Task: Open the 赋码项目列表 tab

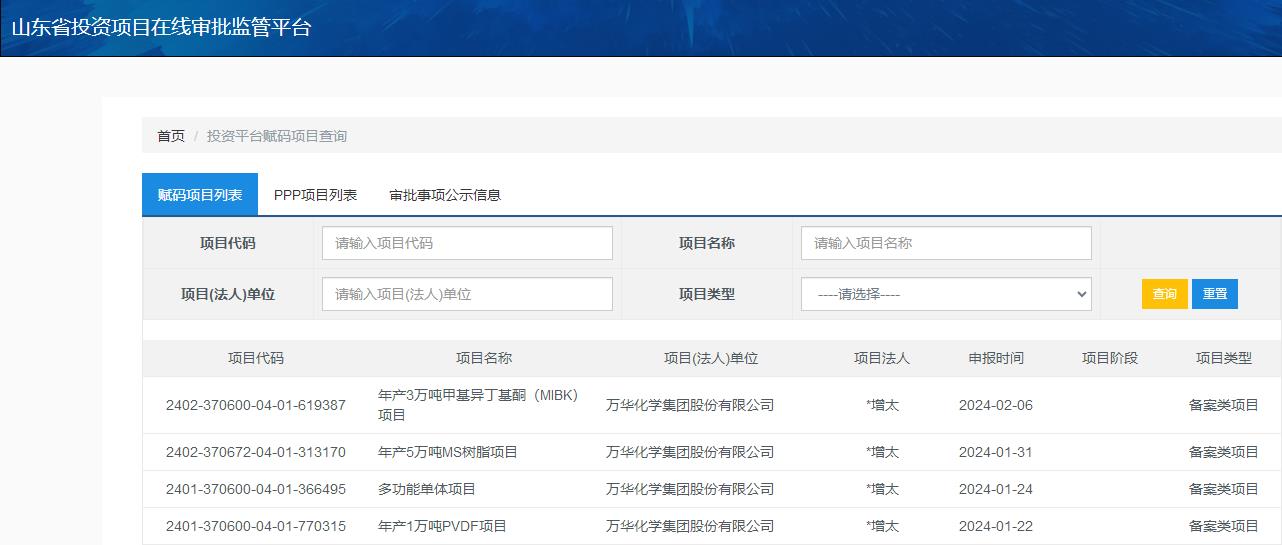Action: (x=200, y=195)
